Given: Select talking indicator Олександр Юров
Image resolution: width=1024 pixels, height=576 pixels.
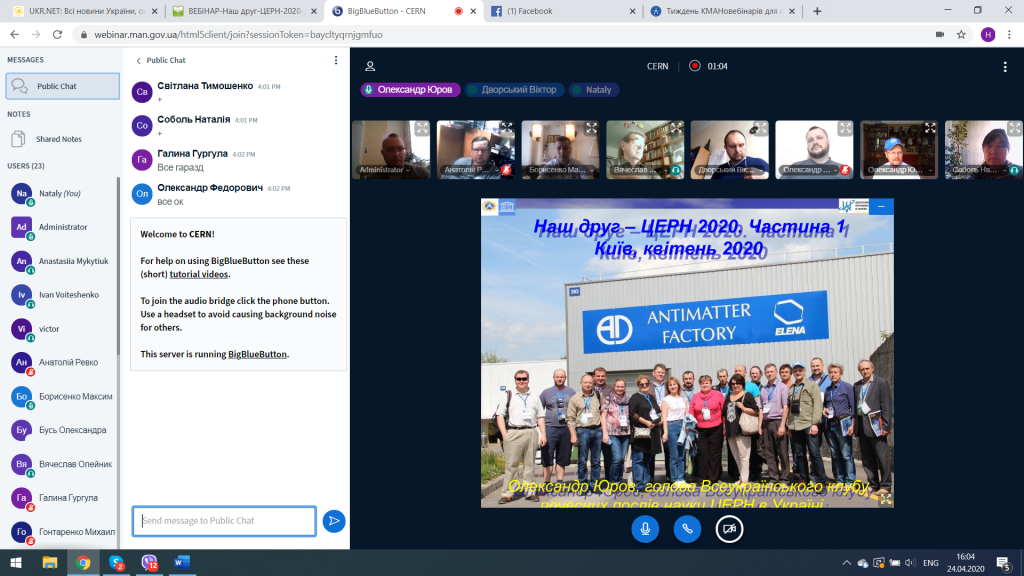Looking at the screenshot, I should coord(410,90).
